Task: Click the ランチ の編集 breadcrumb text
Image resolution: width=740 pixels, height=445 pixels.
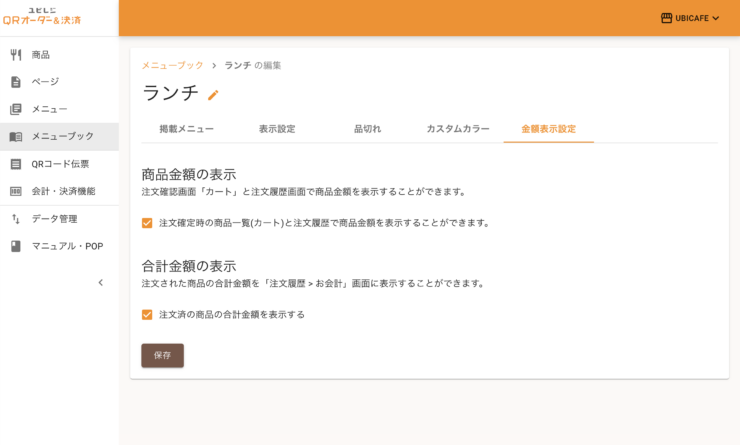Action: click(252, 65)
